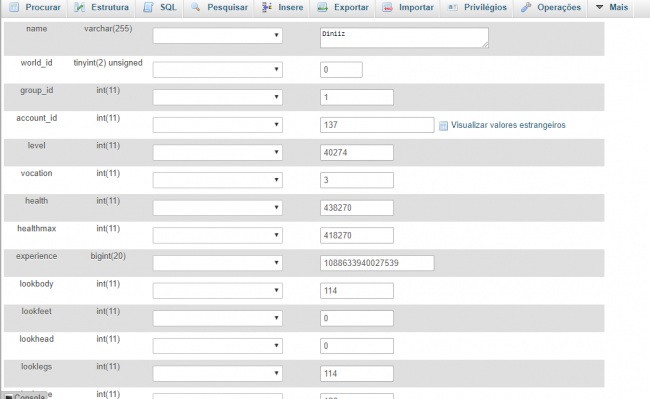Open the Operações tab
This screenshot has height=399, width=650.
[551, 7]
